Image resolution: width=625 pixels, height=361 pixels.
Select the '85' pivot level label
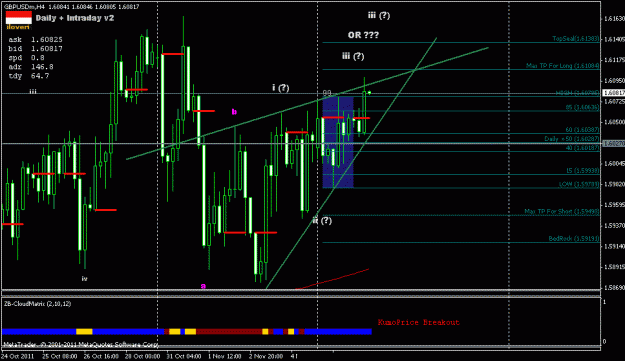[x=582, y=107]
